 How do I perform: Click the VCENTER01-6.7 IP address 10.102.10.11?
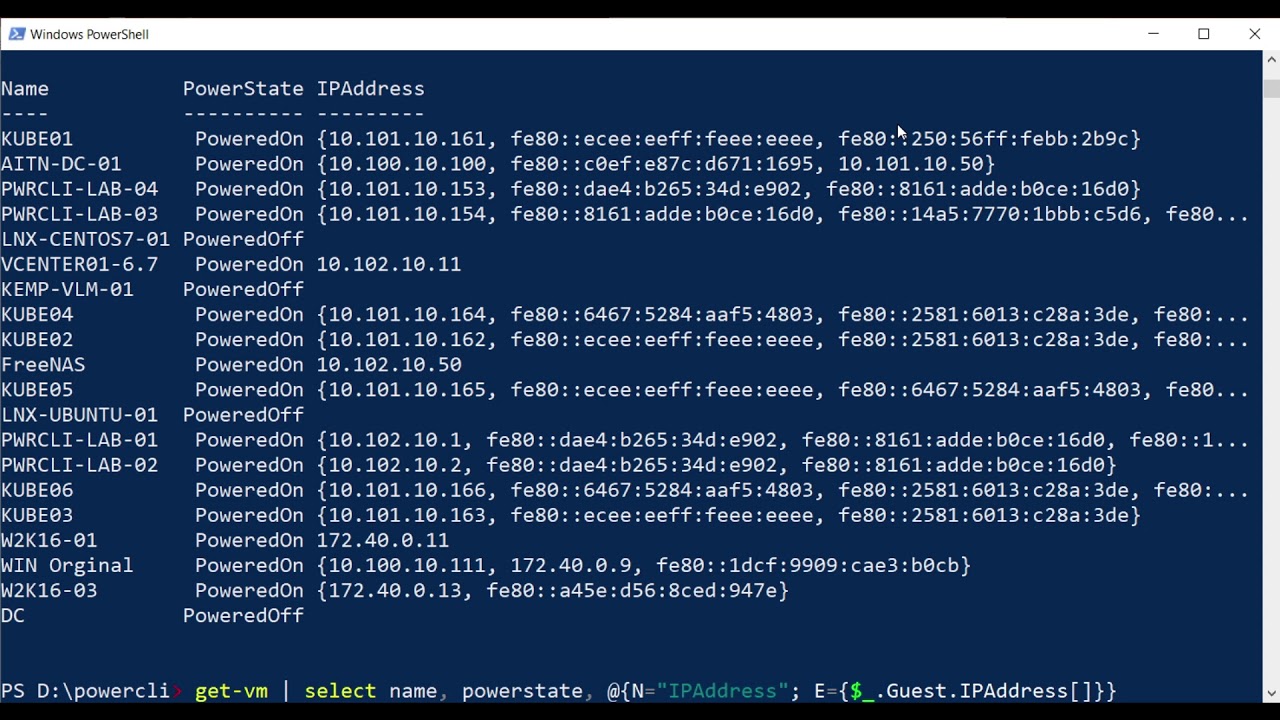click(x=389, y=265)
